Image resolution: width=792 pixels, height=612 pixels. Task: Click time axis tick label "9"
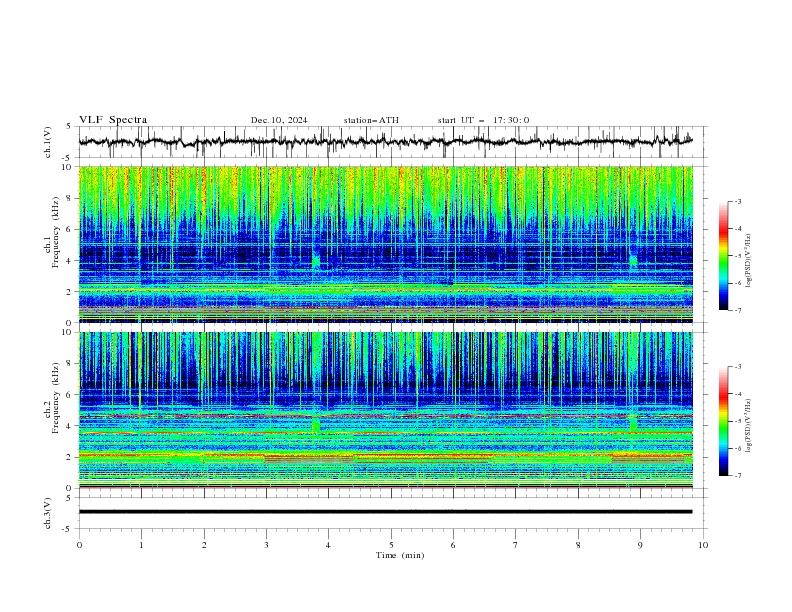coord(640,545)
